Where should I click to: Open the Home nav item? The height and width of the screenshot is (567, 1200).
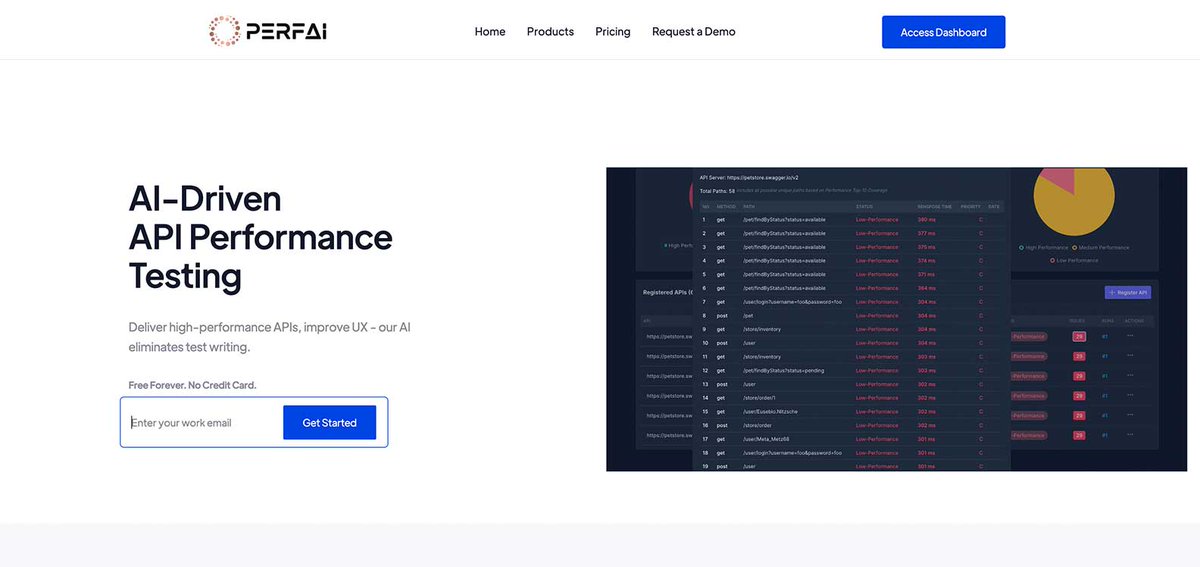490,32
